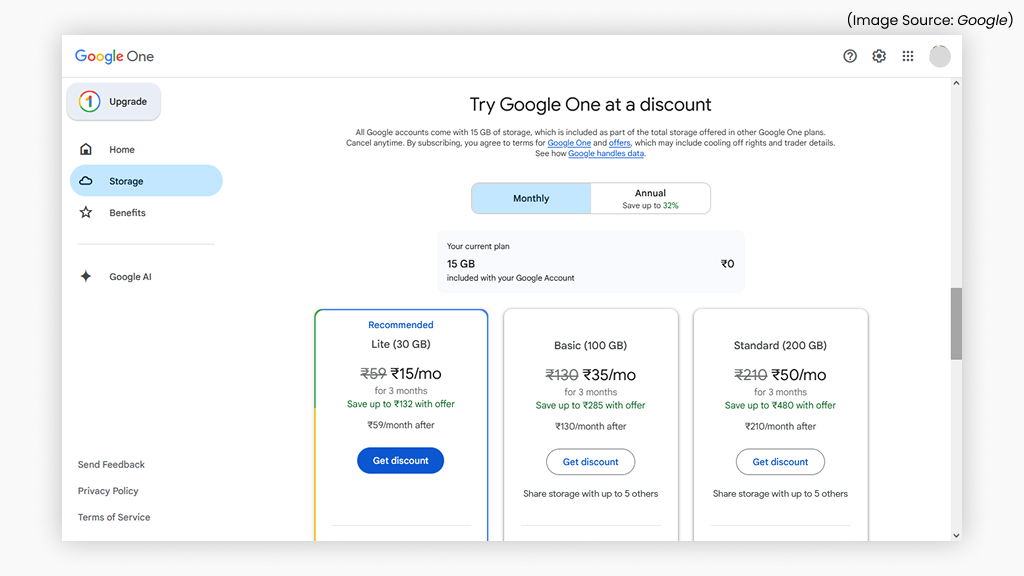View the Privacy Policy
This screenshot has height=576, width=1024.
click(x=108, y=490)
